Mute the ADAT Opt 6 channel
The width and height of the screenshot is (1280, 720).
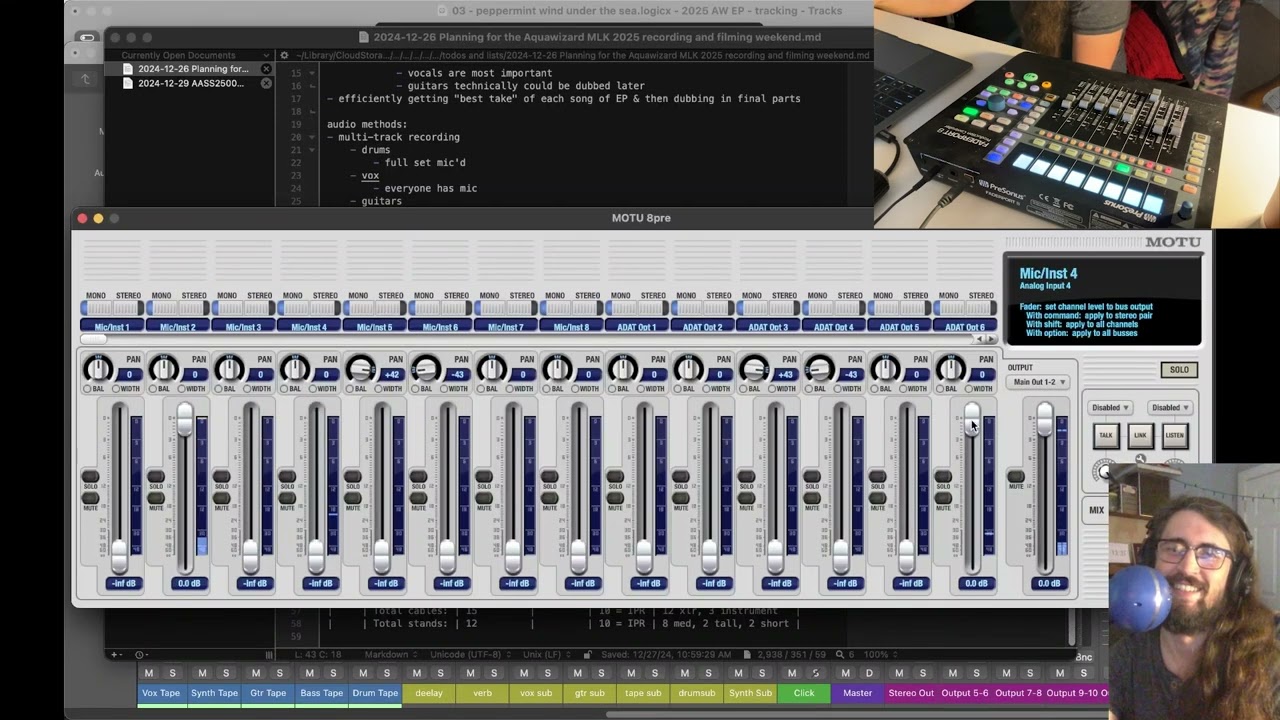point(943,498)
